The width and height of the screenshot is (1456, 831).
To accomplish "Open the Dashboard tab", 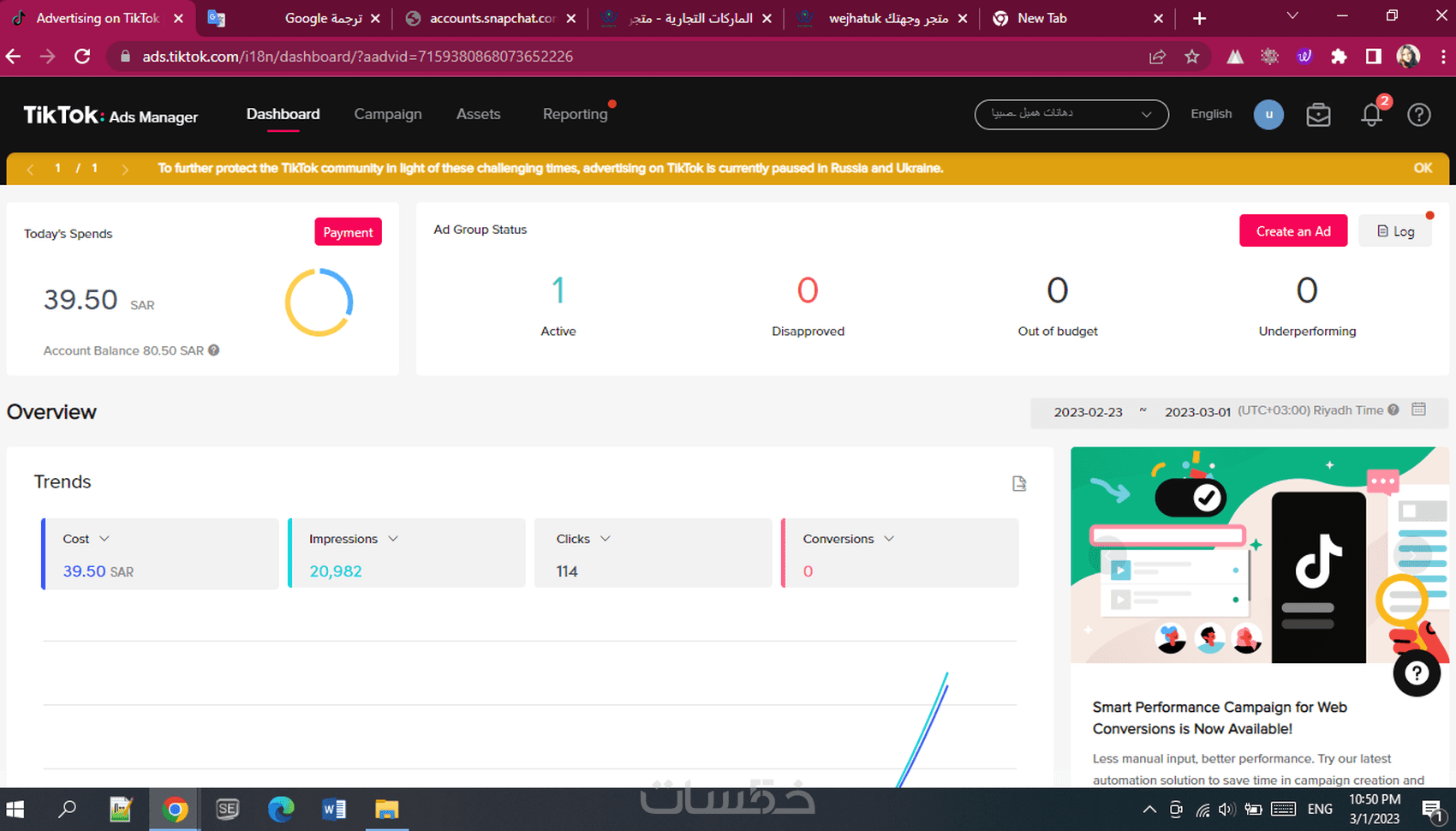I will pyautogui.click(x=283, y=115).
